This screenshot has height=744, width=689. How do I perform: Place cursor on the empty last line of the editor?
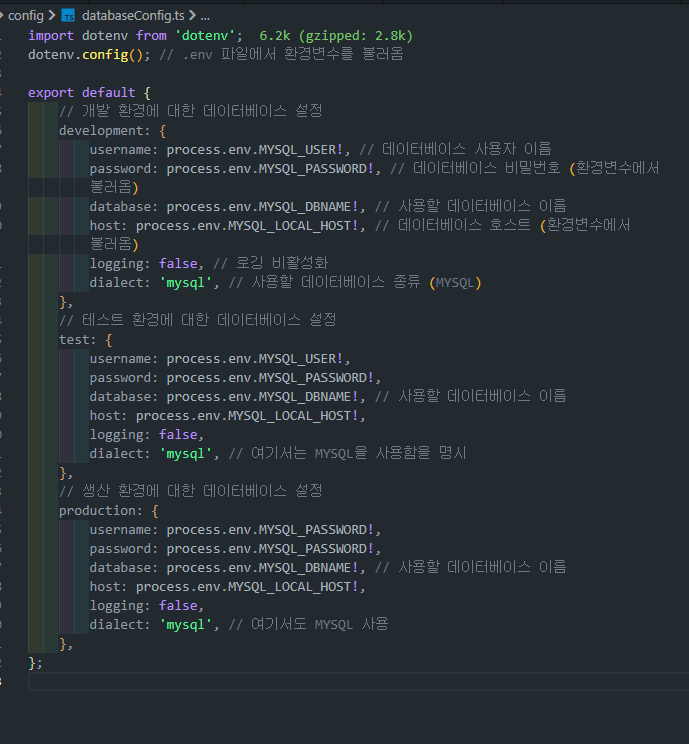359,682
